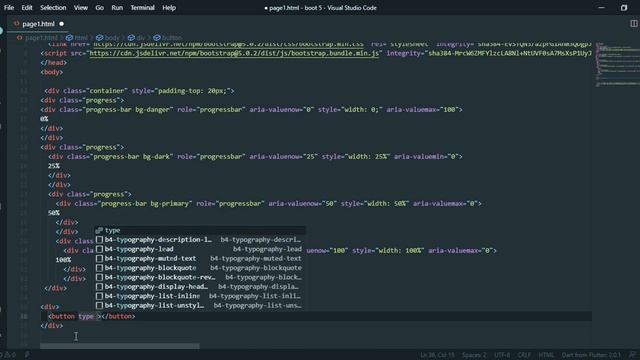Click the split editor icon
This screenshot has width=640, height=360.
pyautogui.click(x=633, y=24)
